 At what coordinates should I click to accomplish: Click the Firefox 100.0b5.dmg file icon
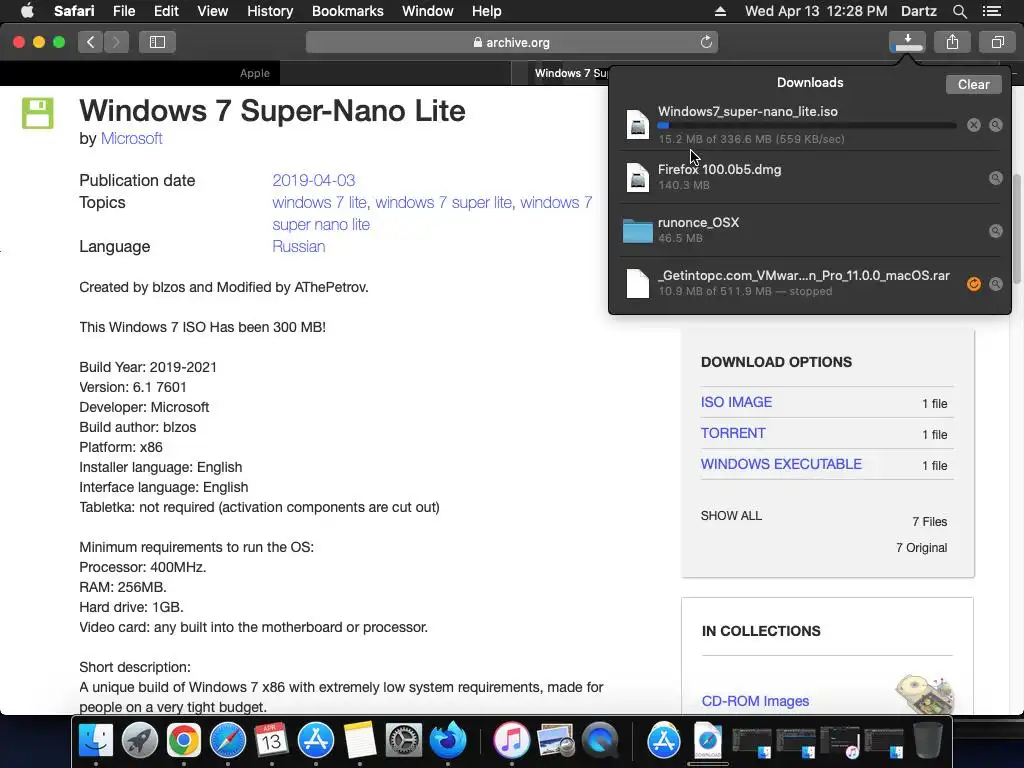click(x=637, y=177)
